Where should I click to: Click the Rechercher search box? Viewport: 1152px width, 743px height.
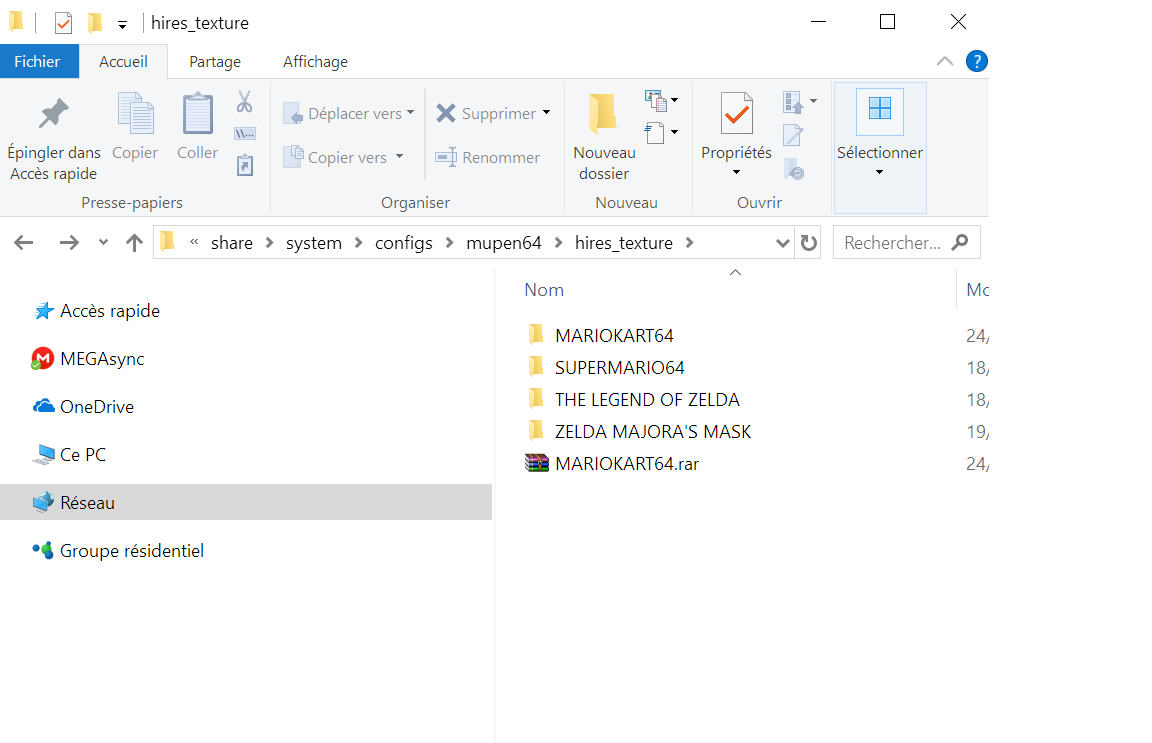pos(907,243)
